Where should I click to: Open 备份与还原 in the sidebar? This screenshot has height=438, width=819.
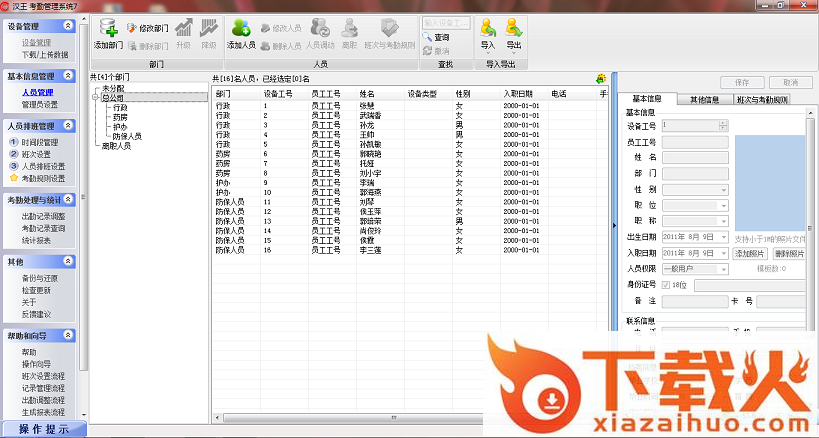[x=40, y=278]
